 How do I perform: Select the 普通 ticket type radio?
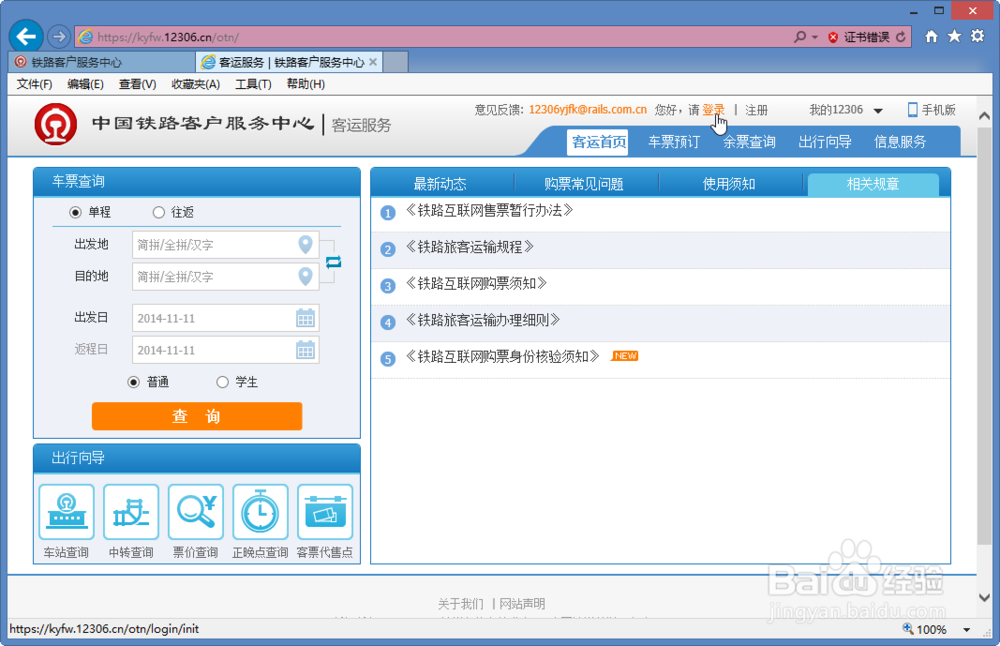(133, 382)
